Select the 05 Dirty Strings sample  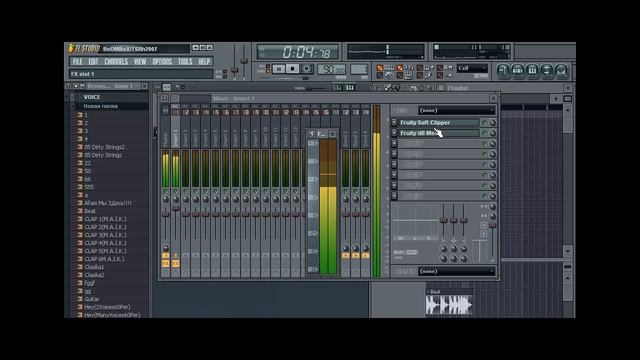tap(103, 155)
